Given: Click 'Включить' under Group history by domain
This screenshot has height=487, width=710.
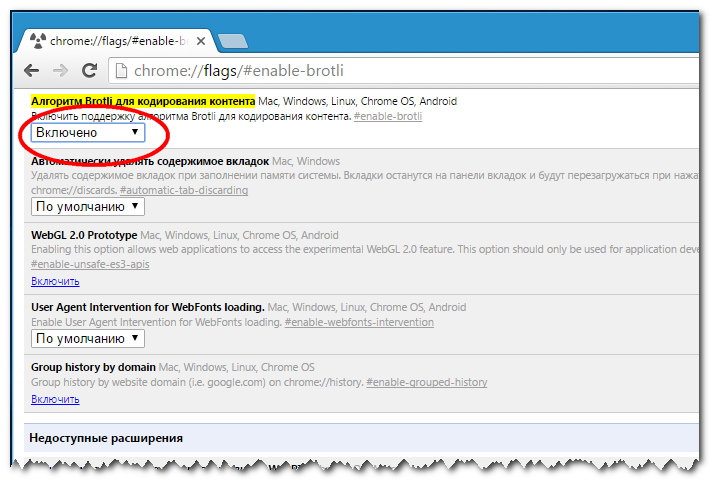Looking at the screenshot, I should pos(55,399).
